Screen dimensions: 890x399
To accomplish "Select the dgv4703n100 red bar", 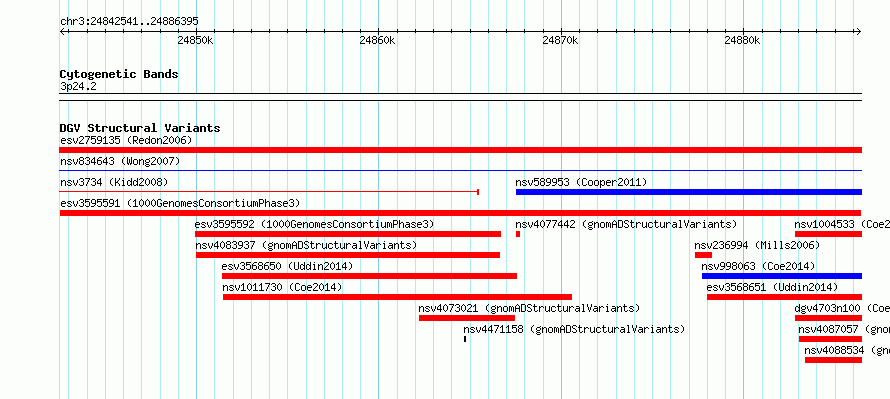I will pos(828,318).
